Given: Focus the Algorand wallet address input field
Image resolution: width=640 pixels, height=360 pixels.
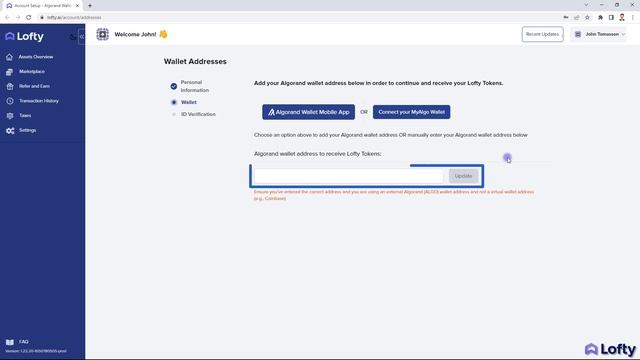Looking at the screenshot, I should click(x=349, y=176).
